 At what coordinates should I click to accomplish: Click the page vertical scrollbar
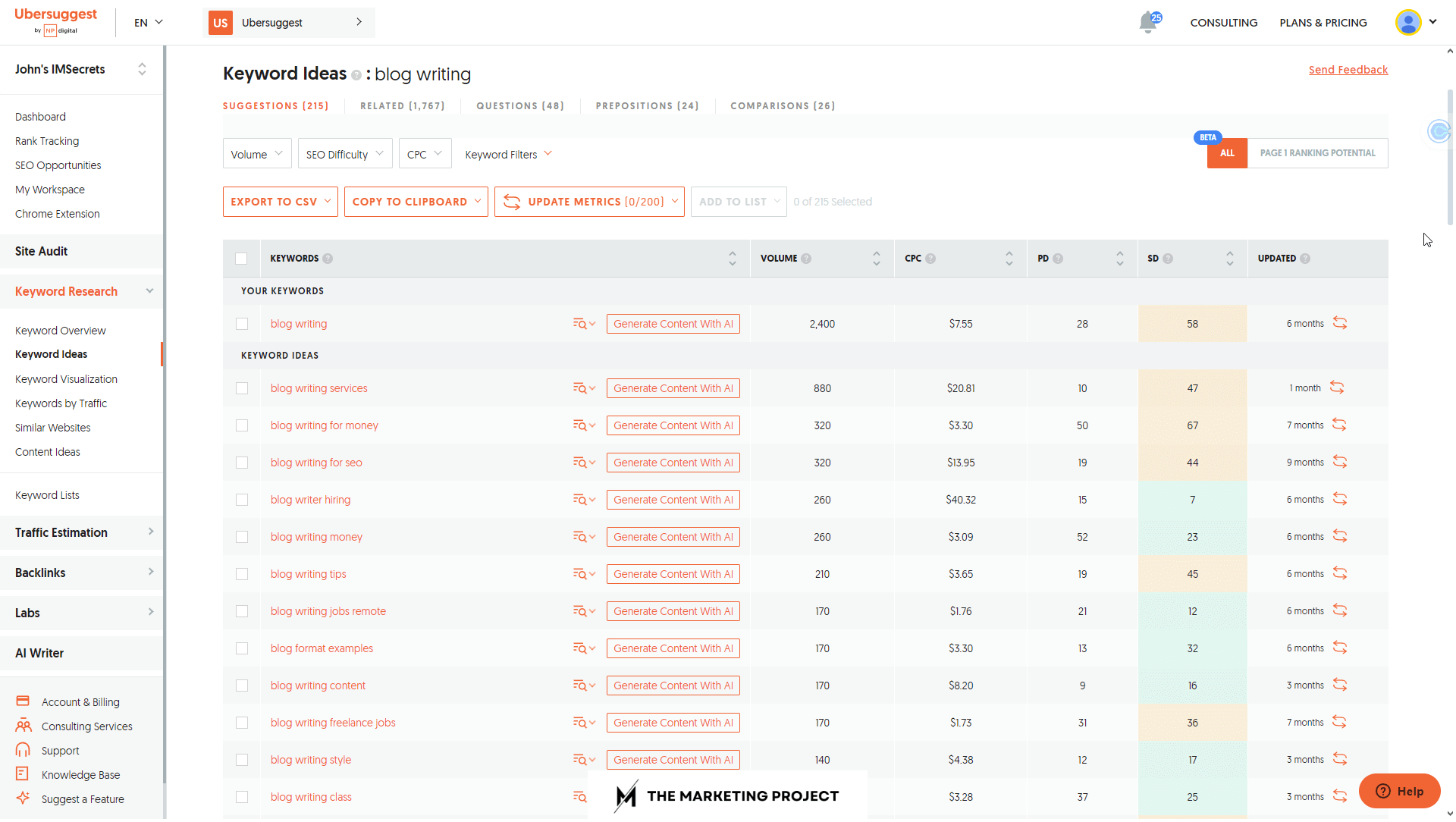point(1450,158)
